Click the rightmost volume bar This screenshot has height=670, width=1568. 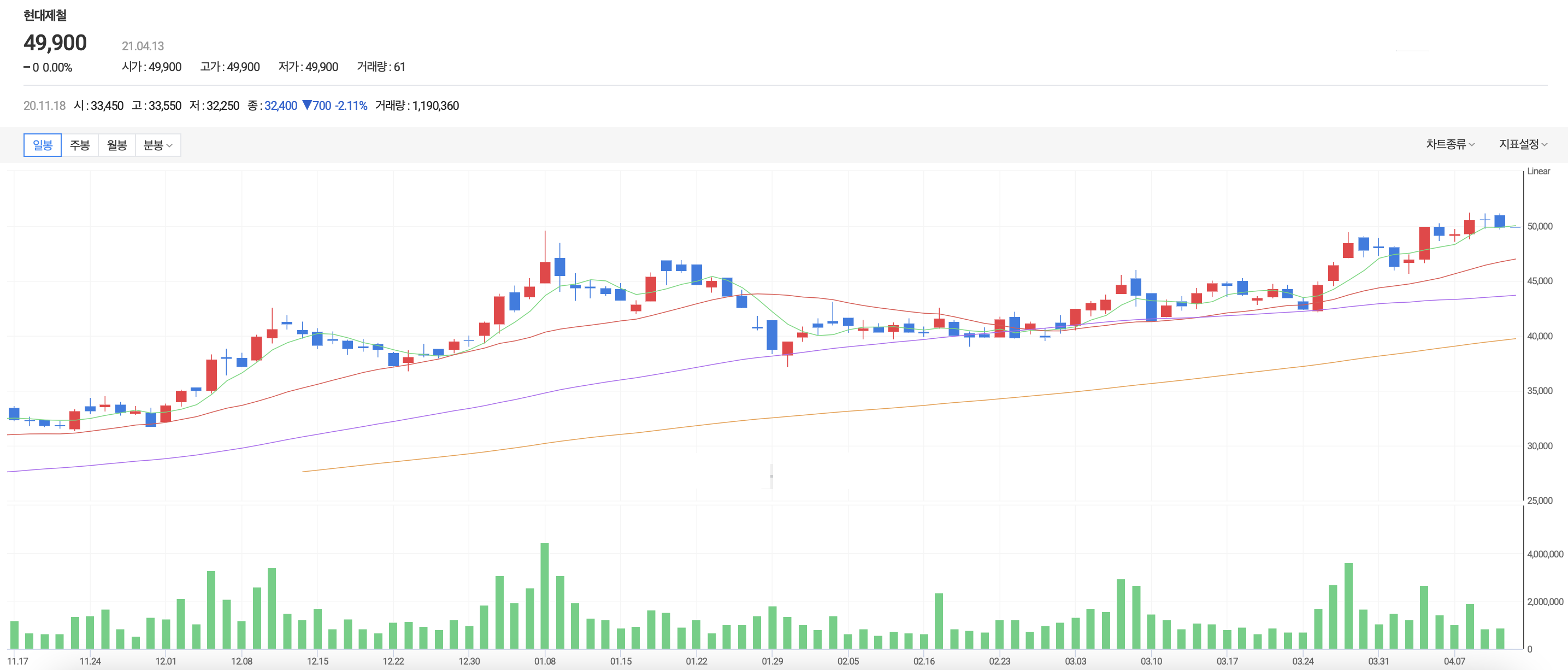1500,638
